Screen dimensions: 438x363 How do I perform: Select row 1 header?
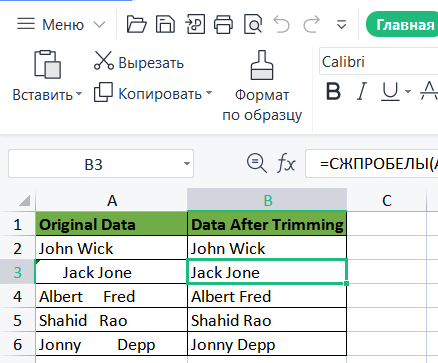click(x=17, y=224)
